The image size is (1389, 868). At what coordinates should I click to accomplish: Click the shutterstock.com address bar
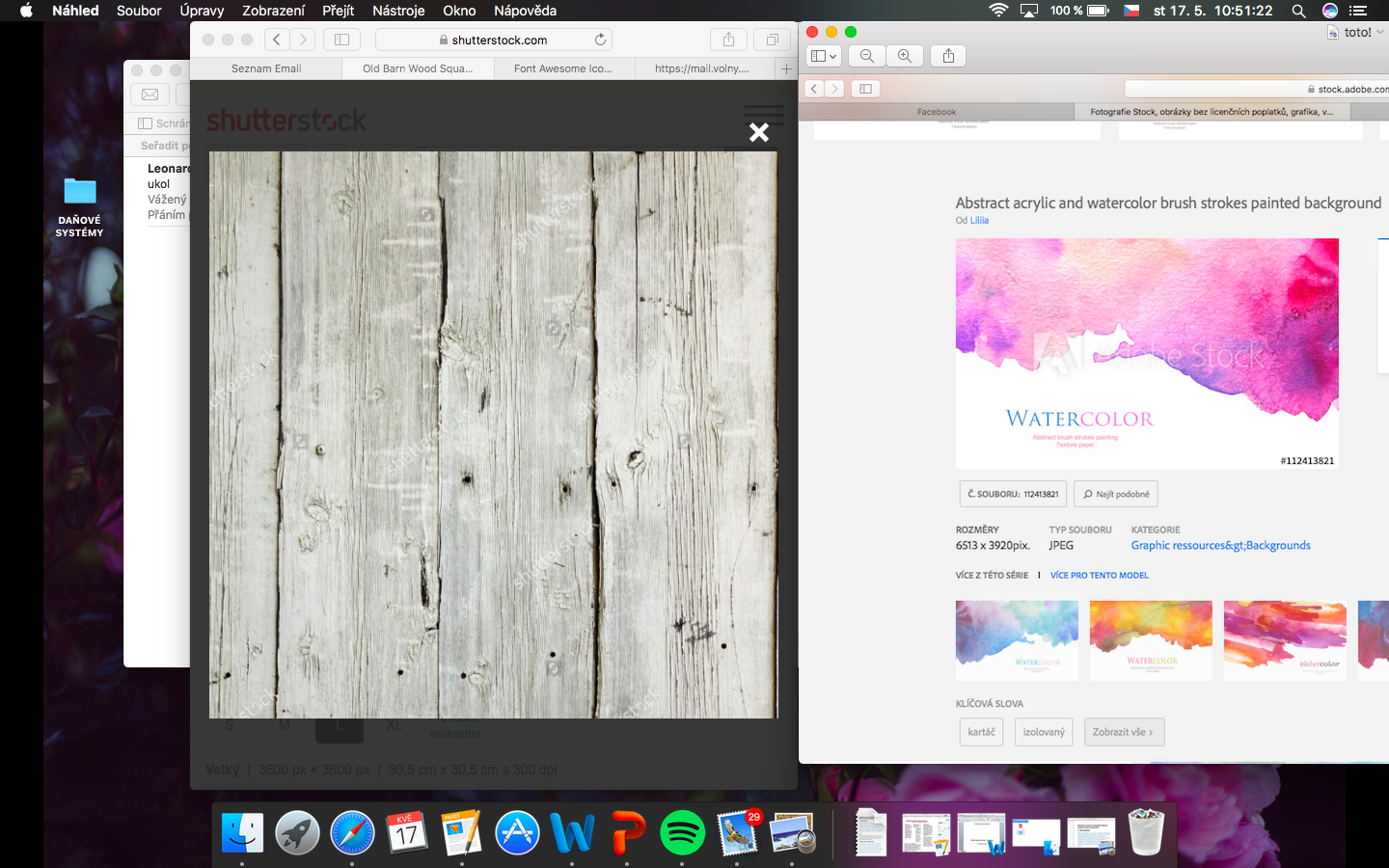(493, 40)
